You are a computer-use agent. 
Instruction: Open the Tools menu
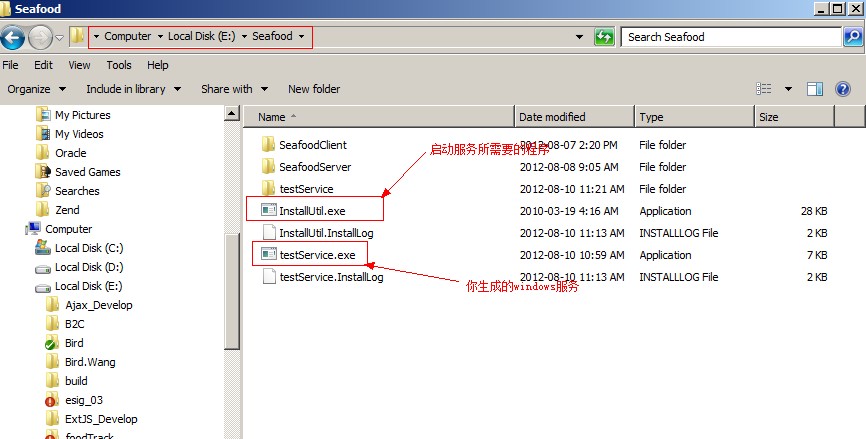point(119,65)
